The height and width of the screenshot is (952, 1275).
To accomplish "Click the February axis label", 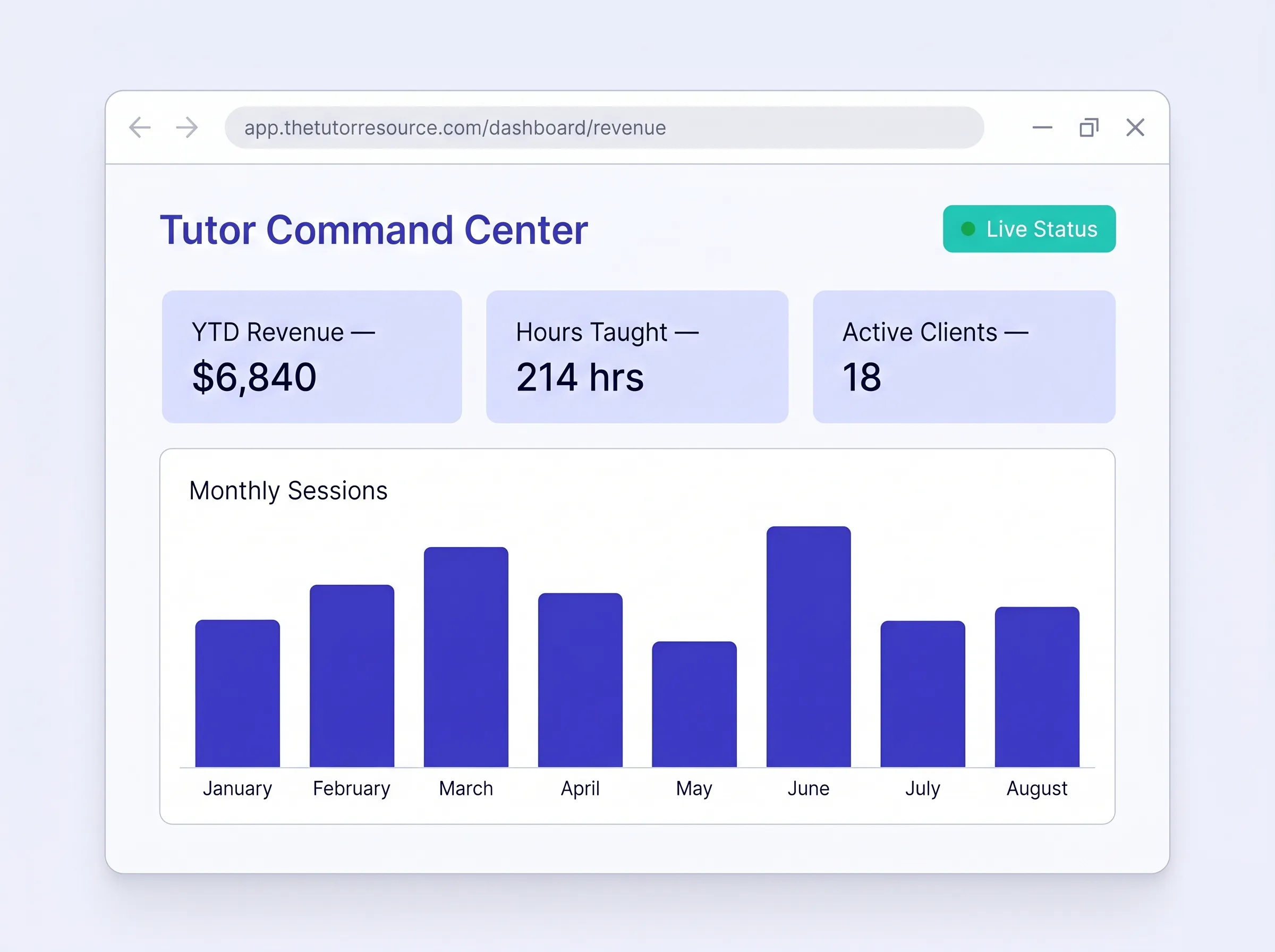I will pos(352,788).
